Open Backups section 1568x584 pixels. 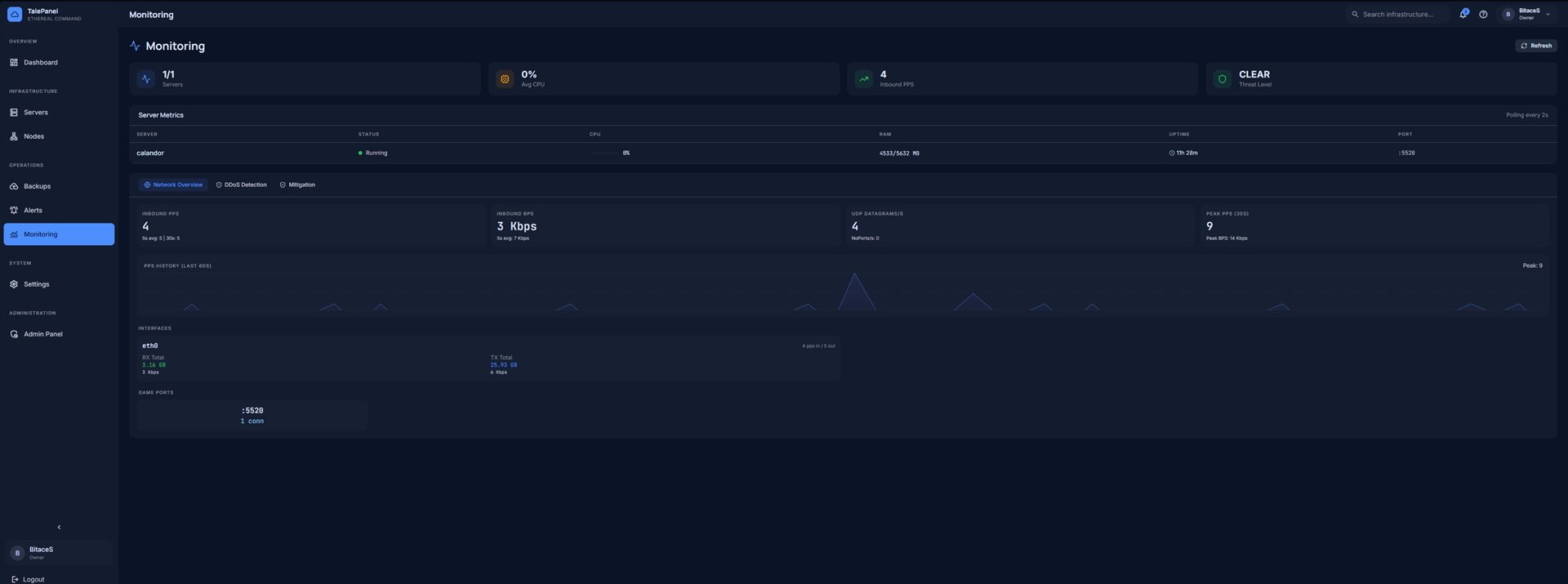pyautogui.click(x=59, y=186)
